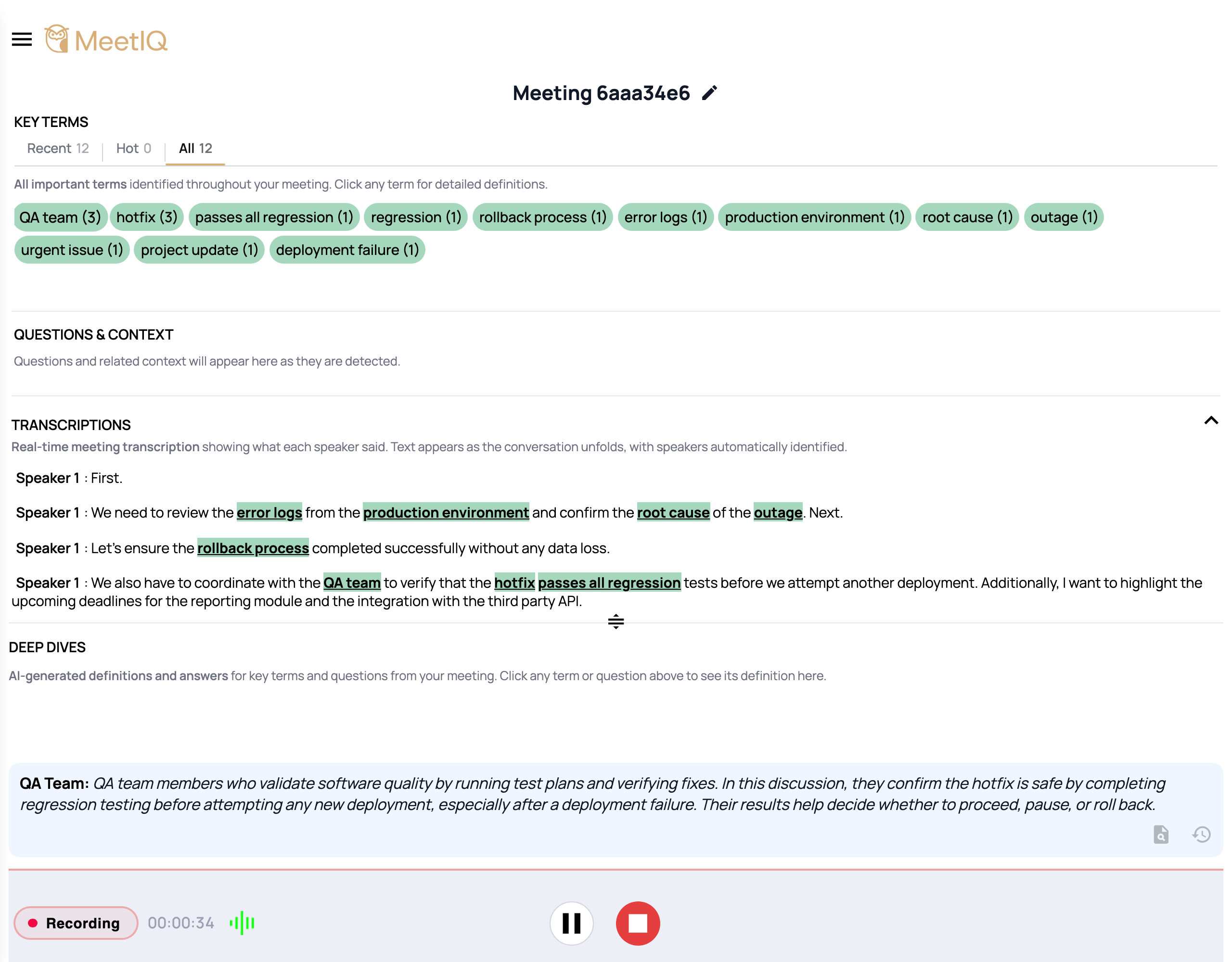Select the 'error logs (1)' chip
Screen dimensions: 1232x962
[x=666, y=217]
